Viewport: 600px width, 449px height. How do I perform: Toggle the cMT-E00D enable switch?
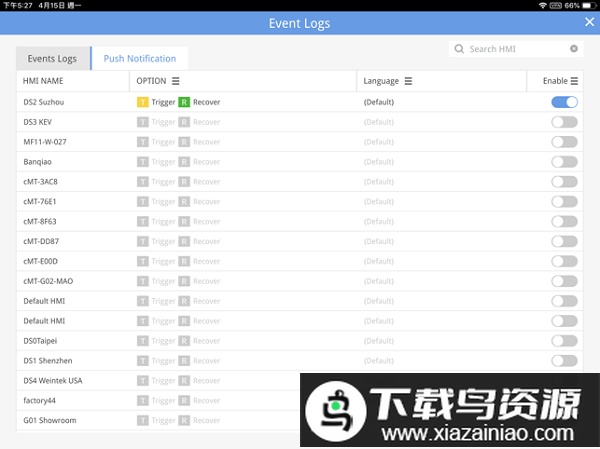coord(564,261)
